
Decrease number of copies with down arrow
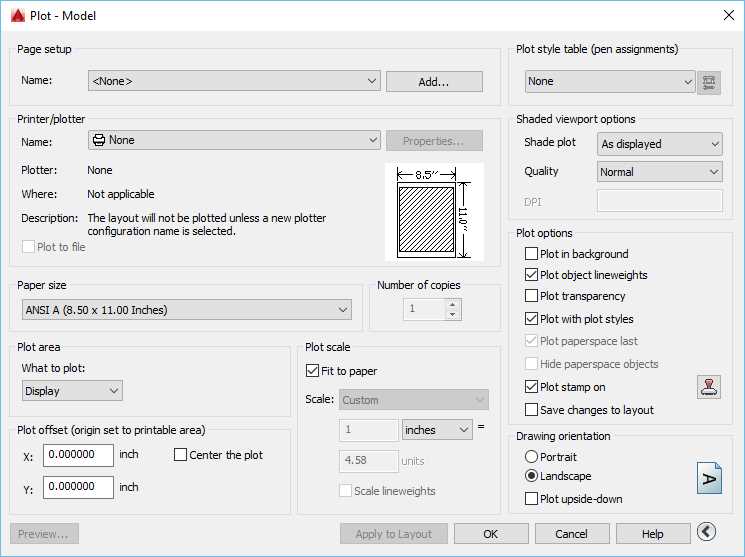(x=453, y=315)
